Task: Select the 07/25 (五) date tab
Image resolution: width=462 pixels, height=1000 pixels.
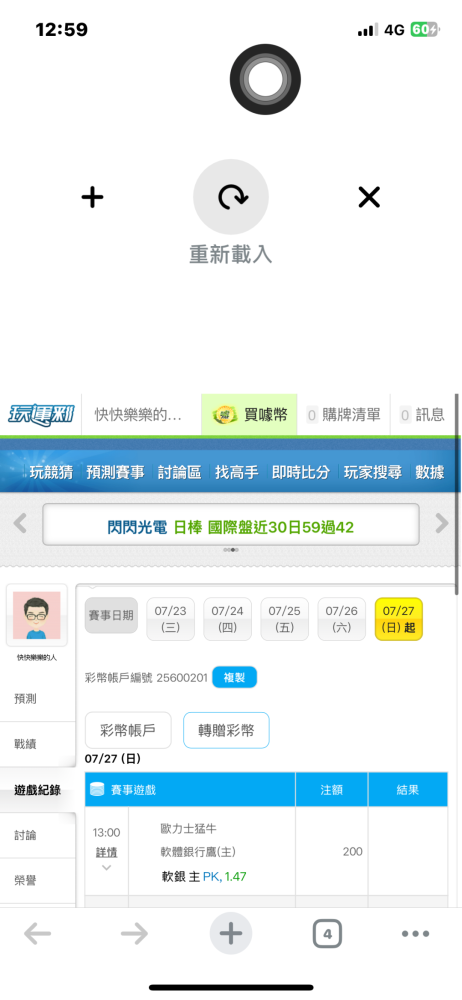Action: click(x=285, y=619)
